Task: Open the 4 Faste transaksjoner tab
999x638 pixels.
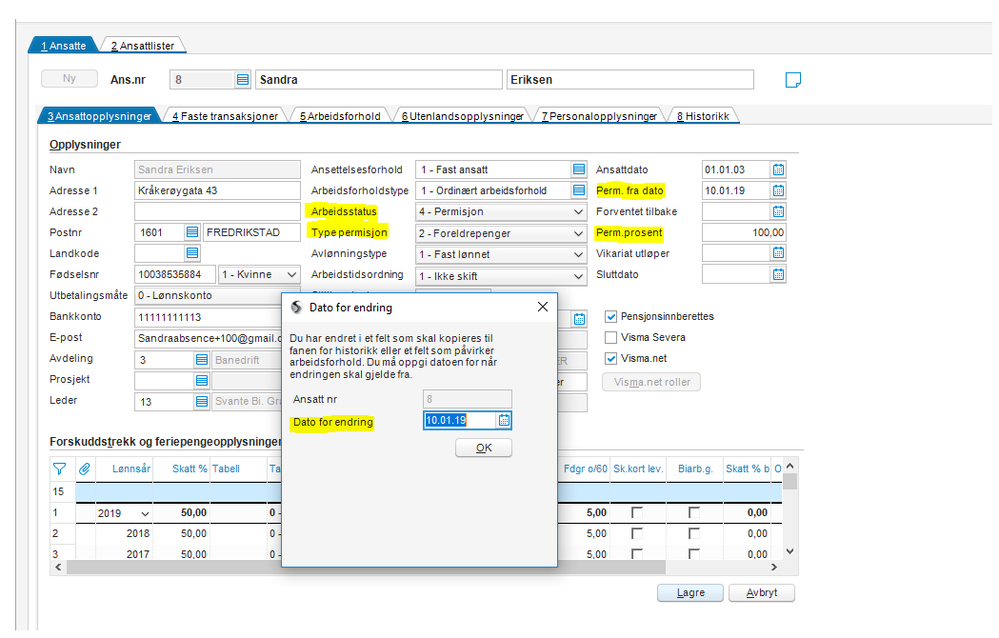Action: [225, 116]
